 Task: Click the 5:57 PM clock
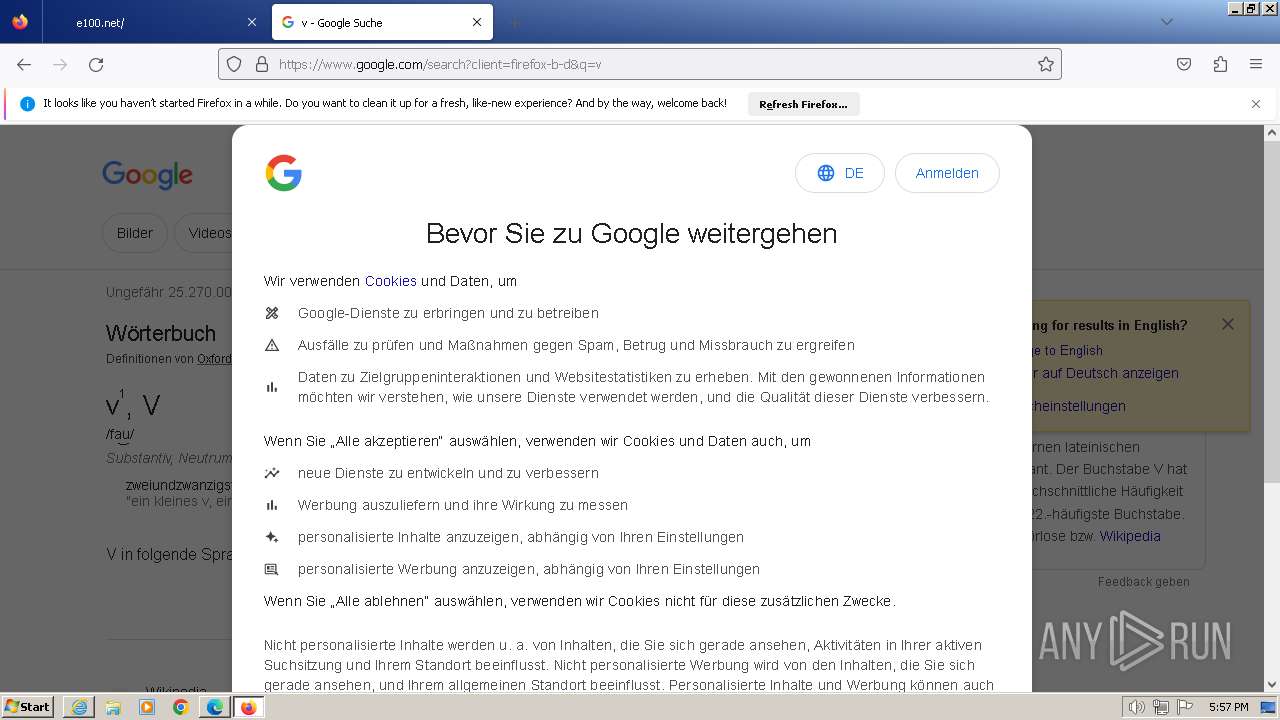click(1228, 707)
